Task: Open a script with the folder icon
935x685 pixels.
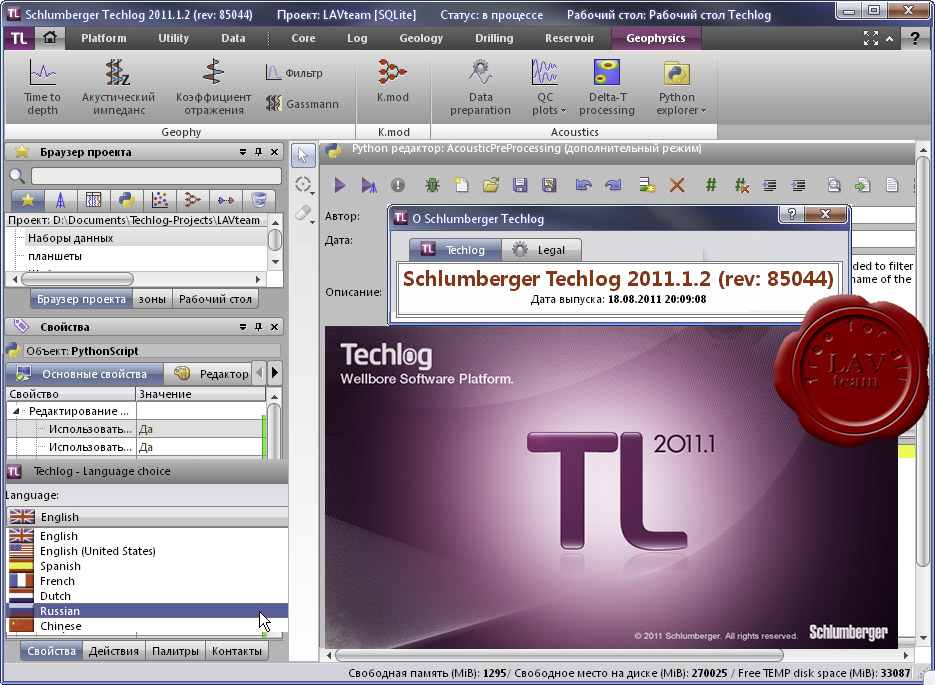Action: [491, 185]
